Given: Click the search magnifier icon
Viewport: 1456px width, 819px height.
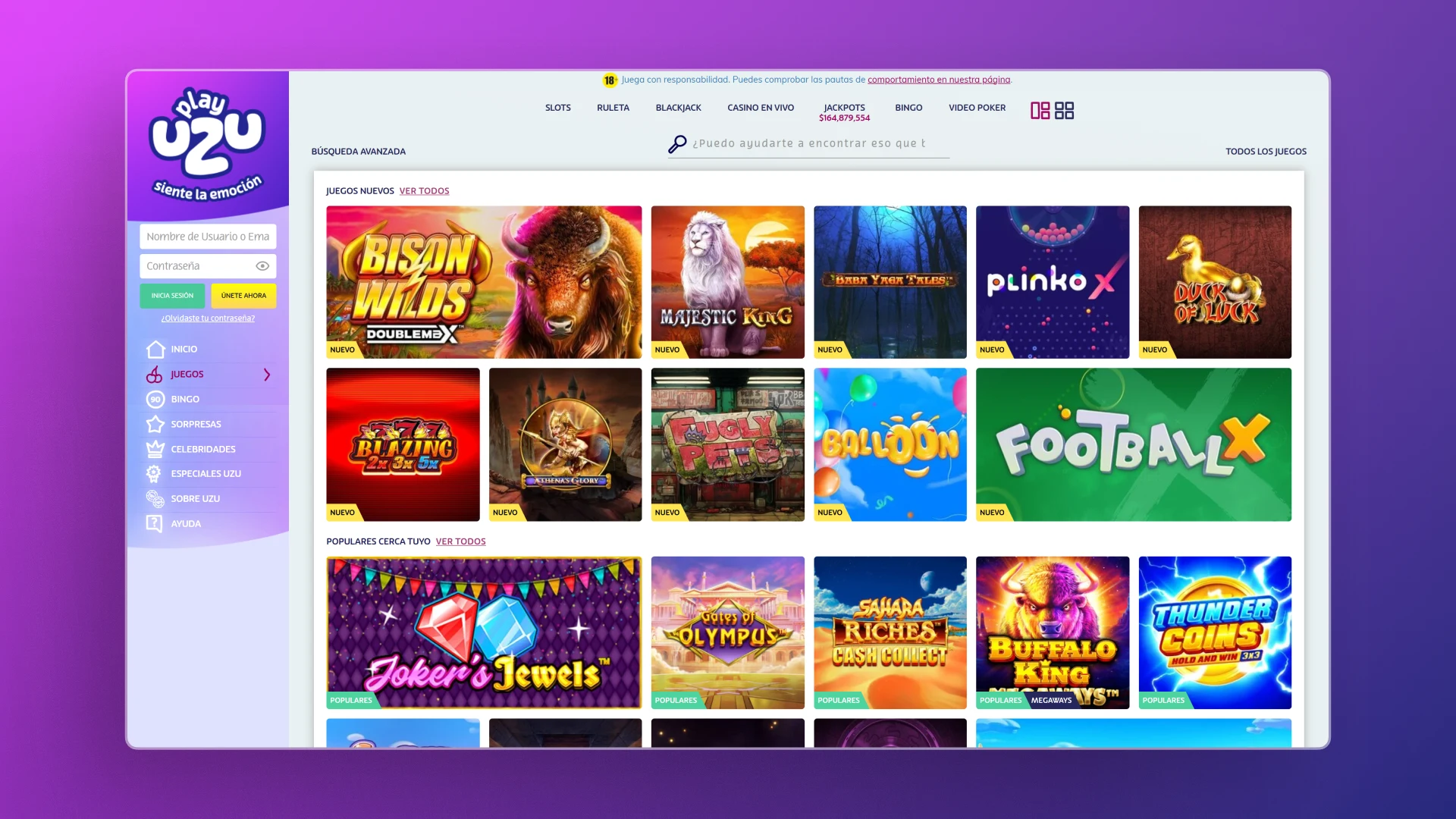Looking at the screenshot, I should [x=677, y=144].
